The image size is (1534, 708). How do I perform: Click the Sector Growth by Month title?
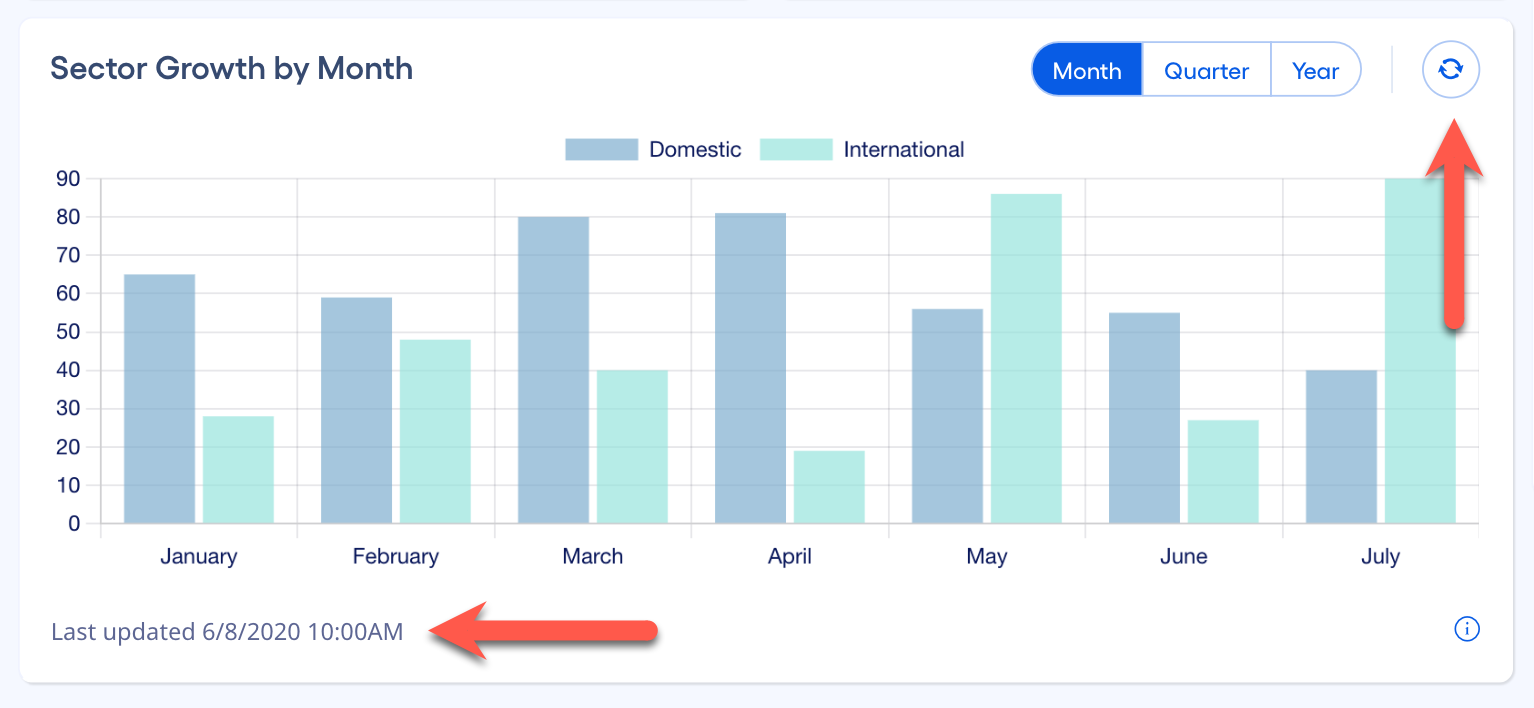231,68
